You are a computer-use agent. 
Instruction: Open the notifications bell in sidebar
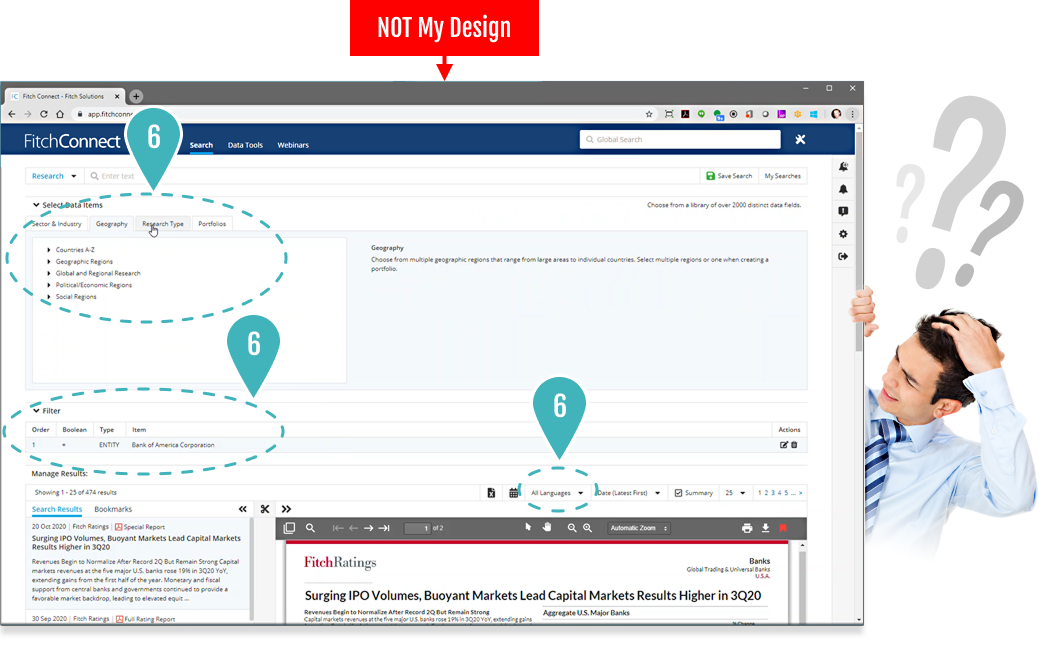[x=843, y=189]
